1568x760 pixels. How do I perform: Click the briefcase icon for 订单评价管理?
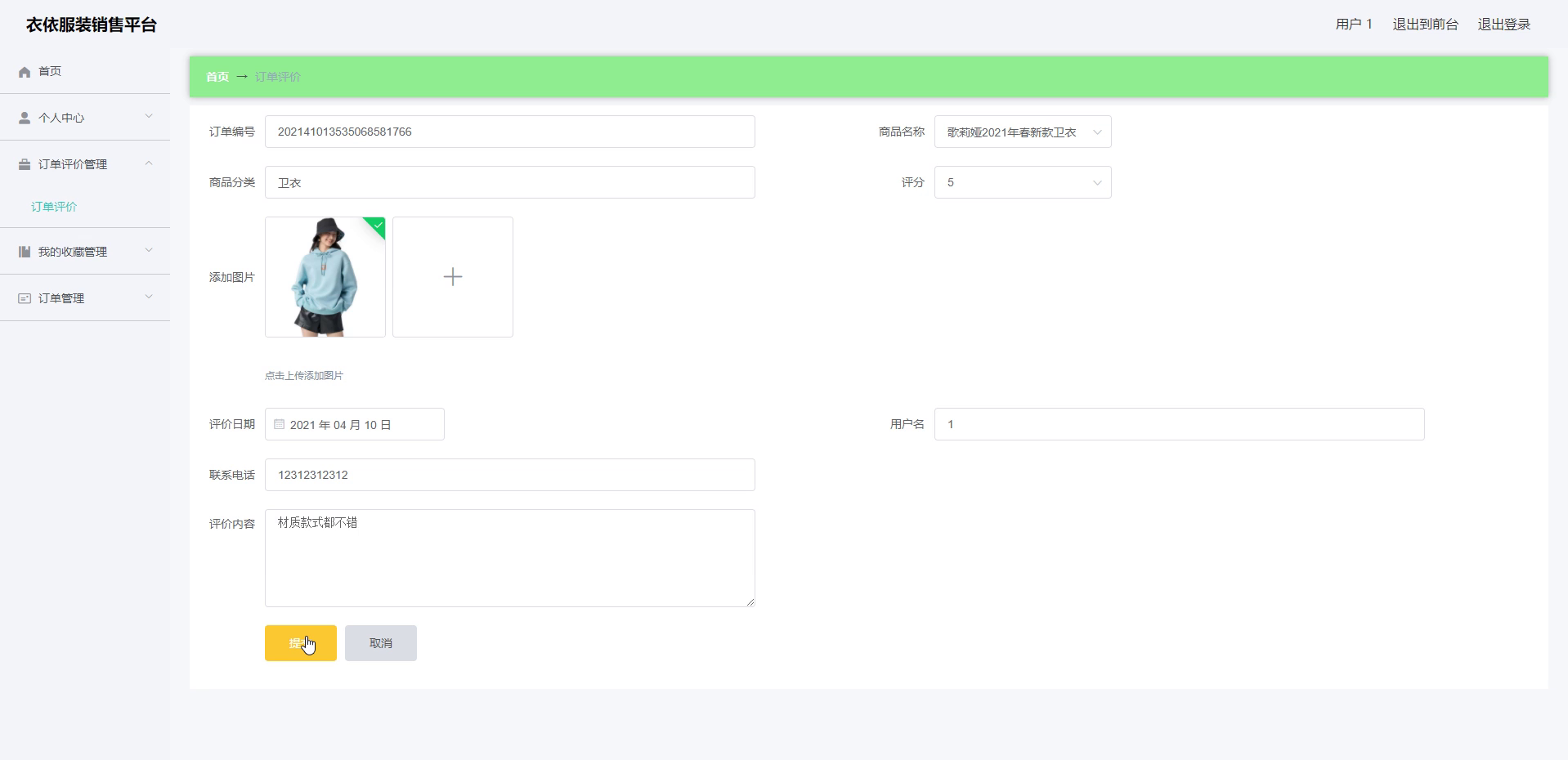click(25, 164)
